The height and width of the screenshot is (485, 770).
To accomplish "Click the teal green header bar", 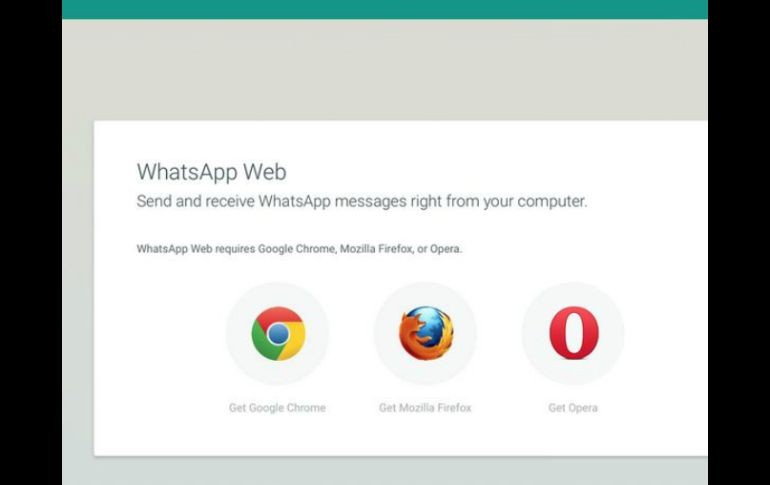I will pos(385,9).
